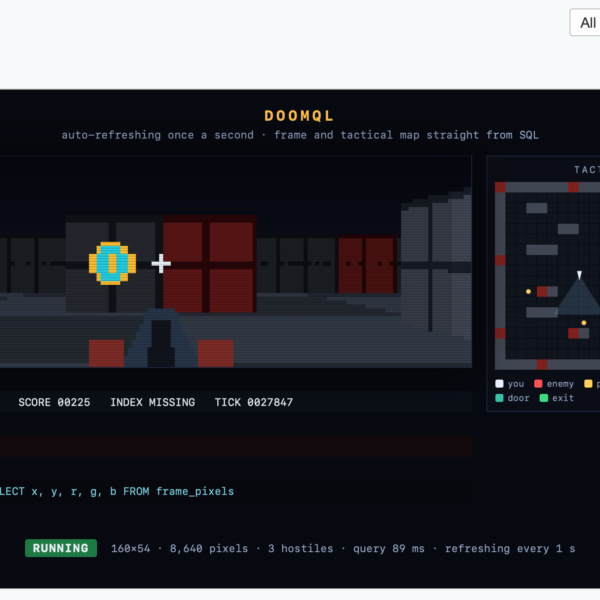This screenshot has height=600, width=600.
Task: Click the red block left of the weapon
Action: click(106, 353)
